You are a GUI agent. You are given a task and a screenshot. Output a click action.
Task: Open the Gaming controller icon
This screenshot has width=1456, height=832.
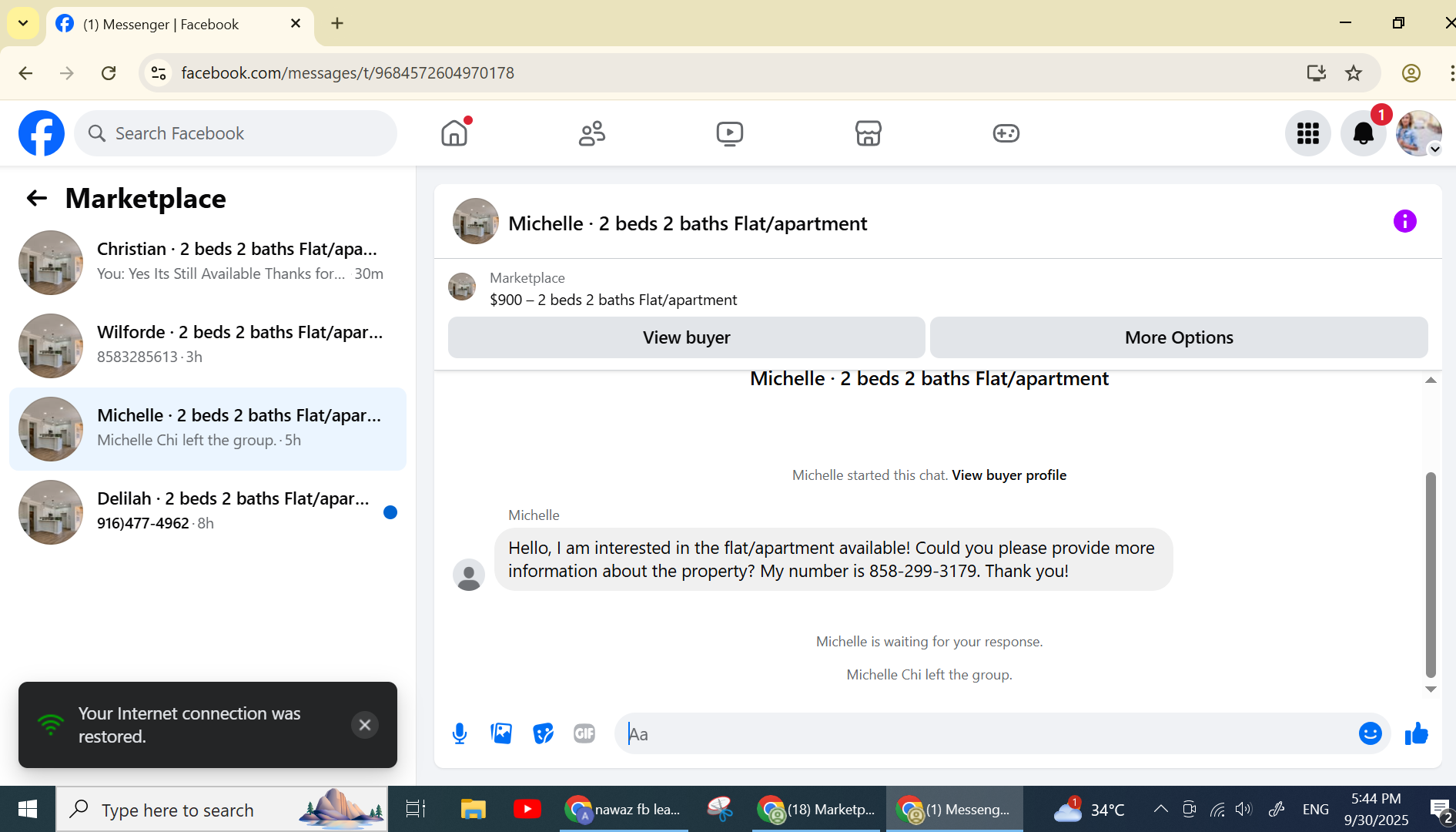coord(1006,133)
